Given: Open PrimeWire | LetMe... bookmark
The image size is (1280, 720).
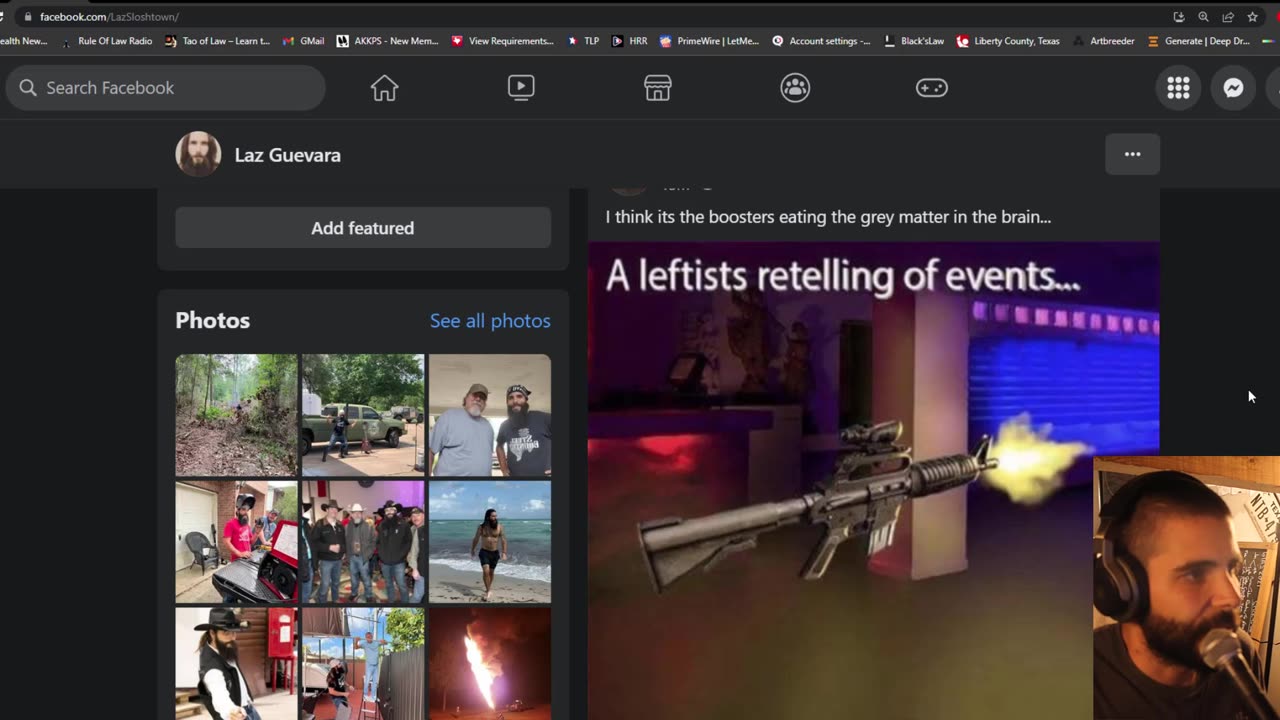Looking at the screenshot, I should (x=709, y=41).
